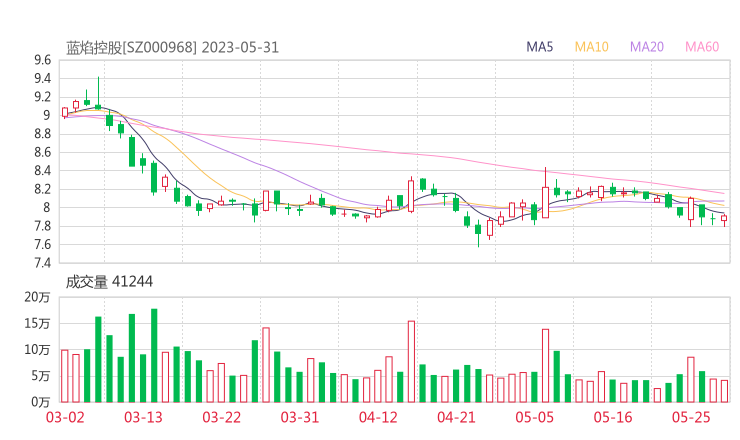Click the tallest green volume bar near 03-13

[x=154, y=355]
